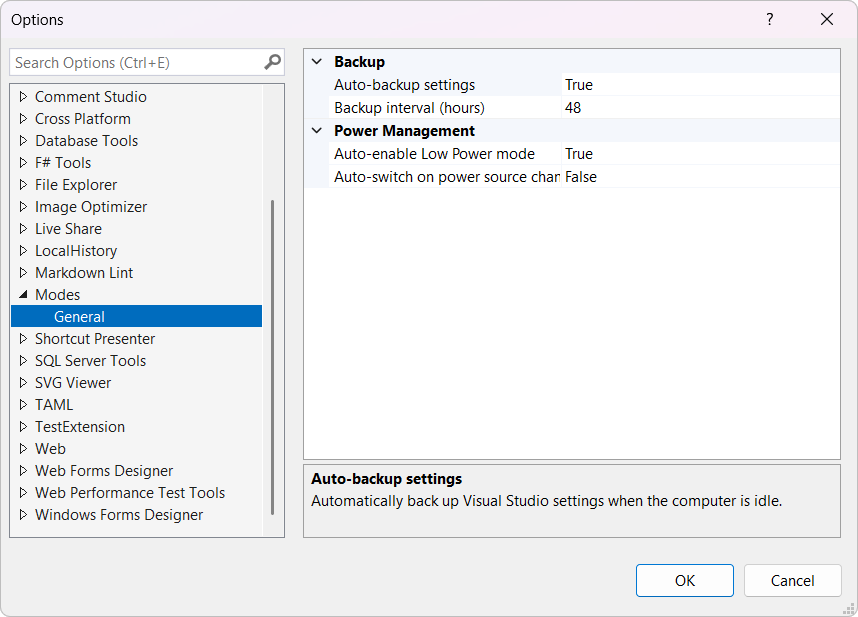Select the Web Forms Designer category

tap(104, 471)
